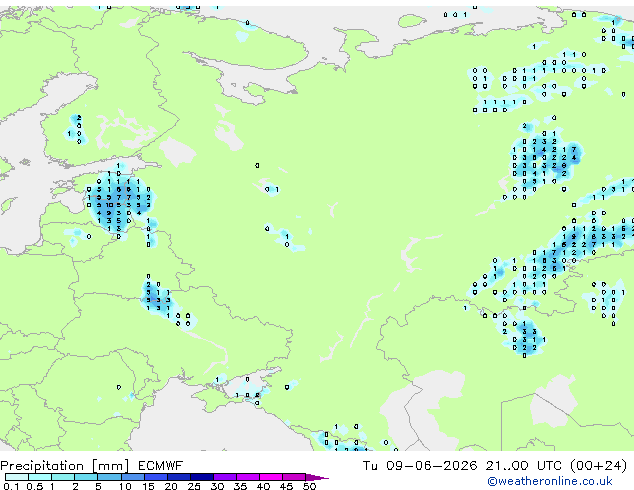Click the 'Tu 09-06-2026' date text

point(420,466)
